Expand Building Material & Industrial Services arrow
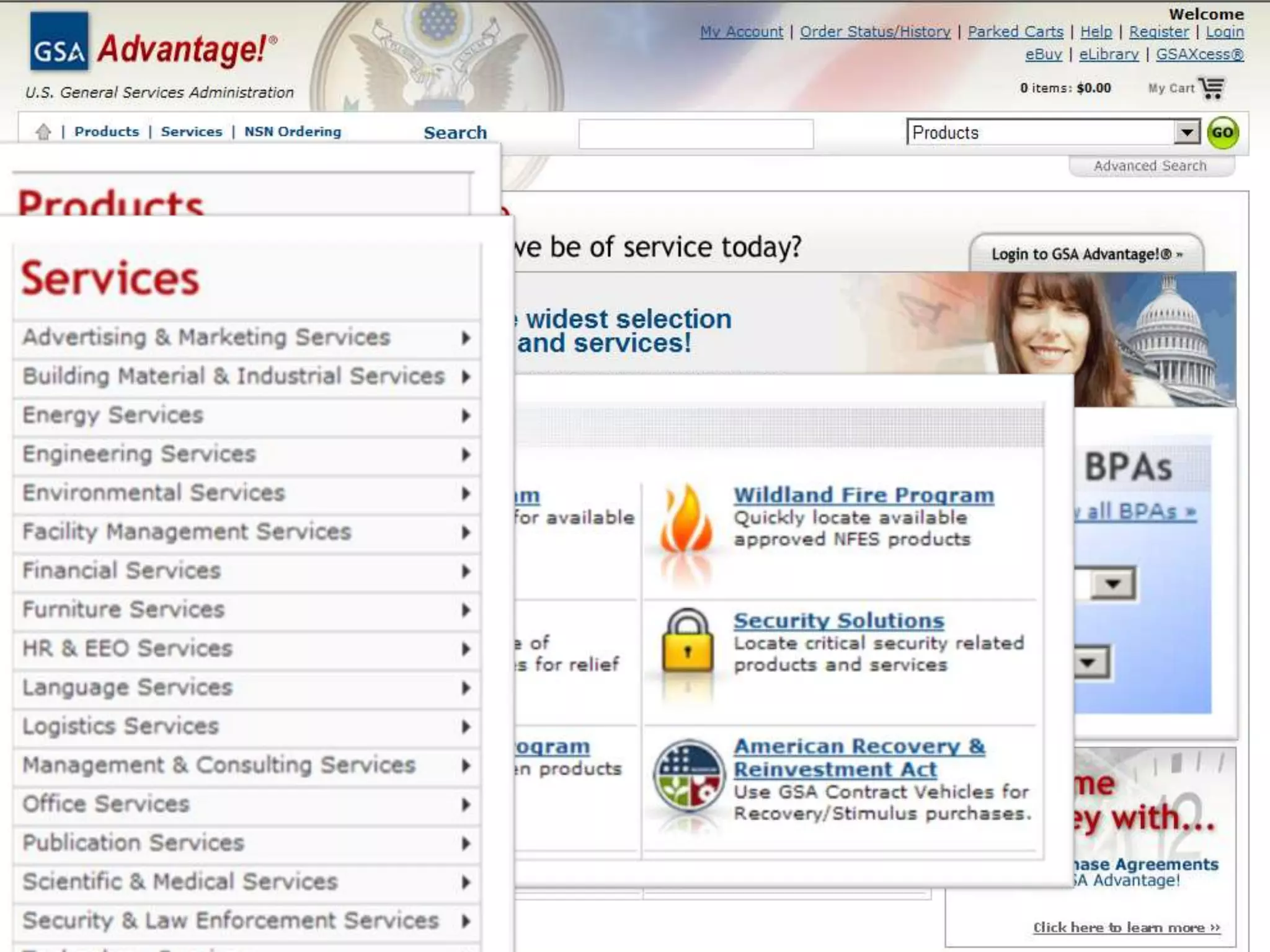 pyautogui.click(x=466, y=376)
